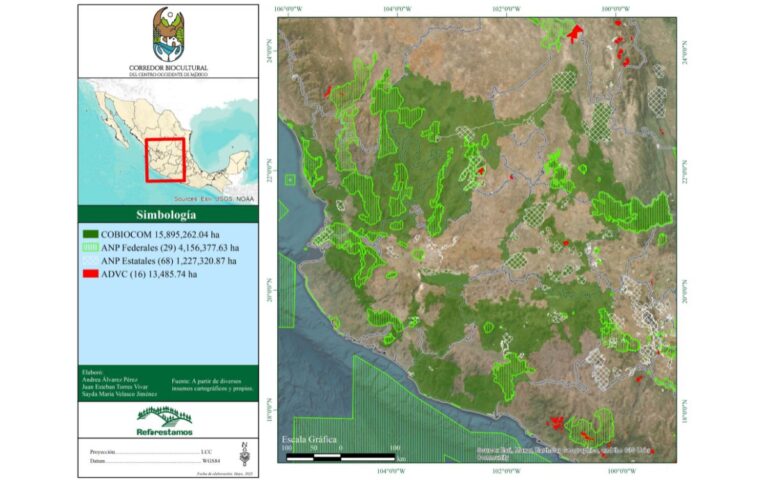Select the Simbología header bar
This screenshot has height=480, width=768.
tap(168, 215)
